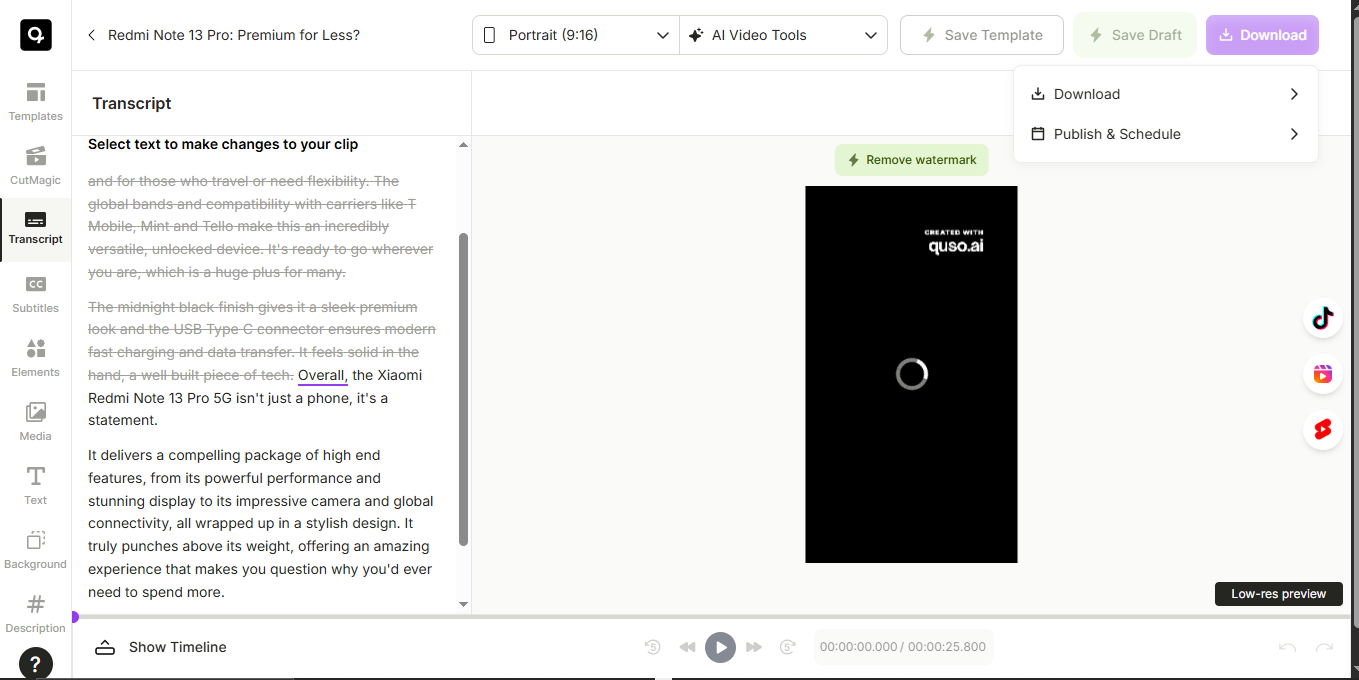Click project title "Redmi Note 13 Pro: Premium for Less?"
Viewport: 1359px width, 680px height.
pyautogui.click(x=234, y=35)
